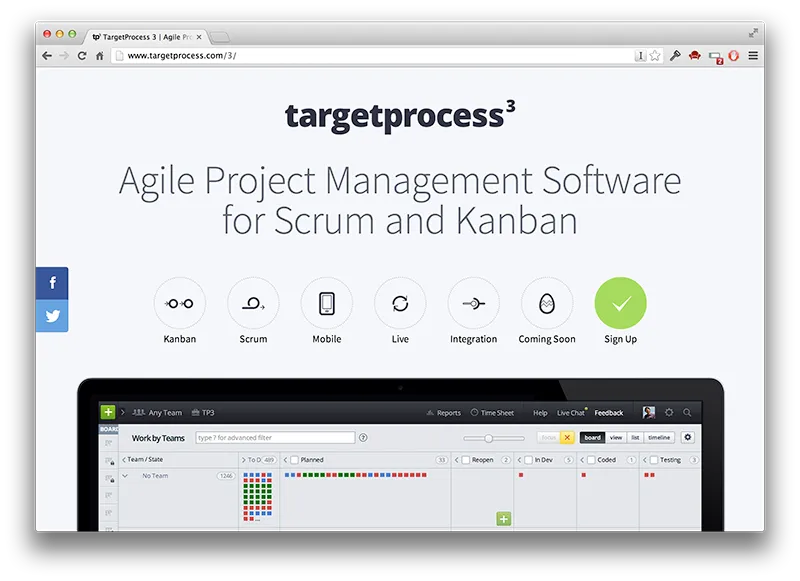Share the page via Twitter button
Screen dimensions: 800x581
coord(52,316)
